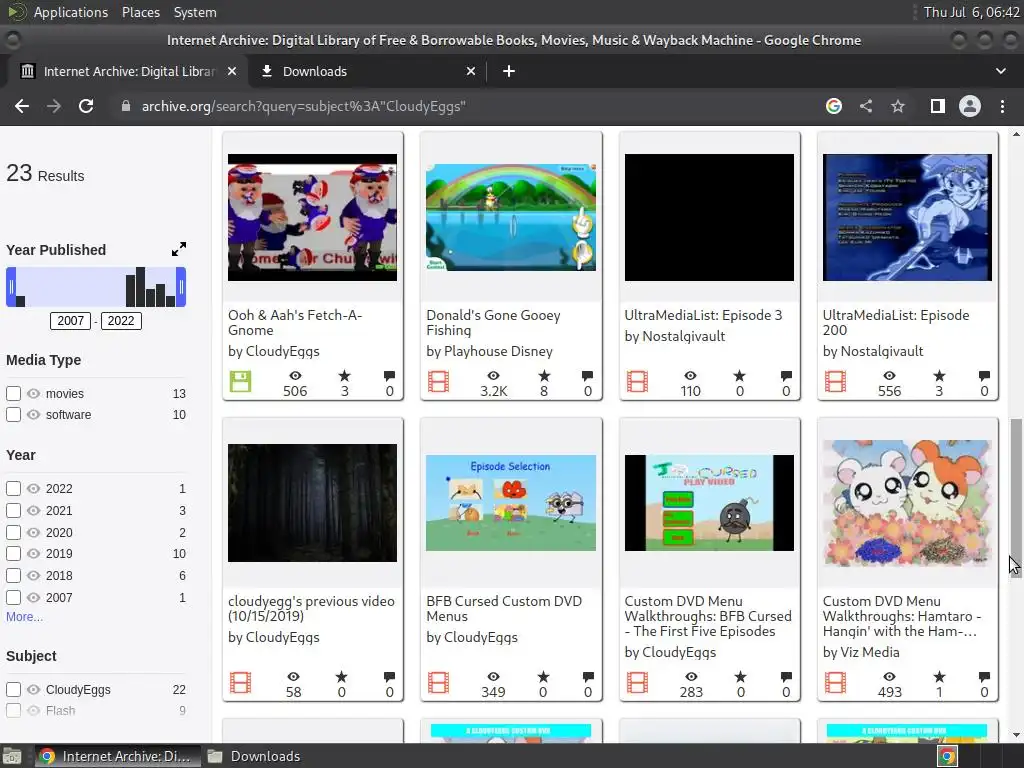This screenshot has height=768, width=1024.
Task: Check the movies media type filter
Action: (x=13, y=393)
